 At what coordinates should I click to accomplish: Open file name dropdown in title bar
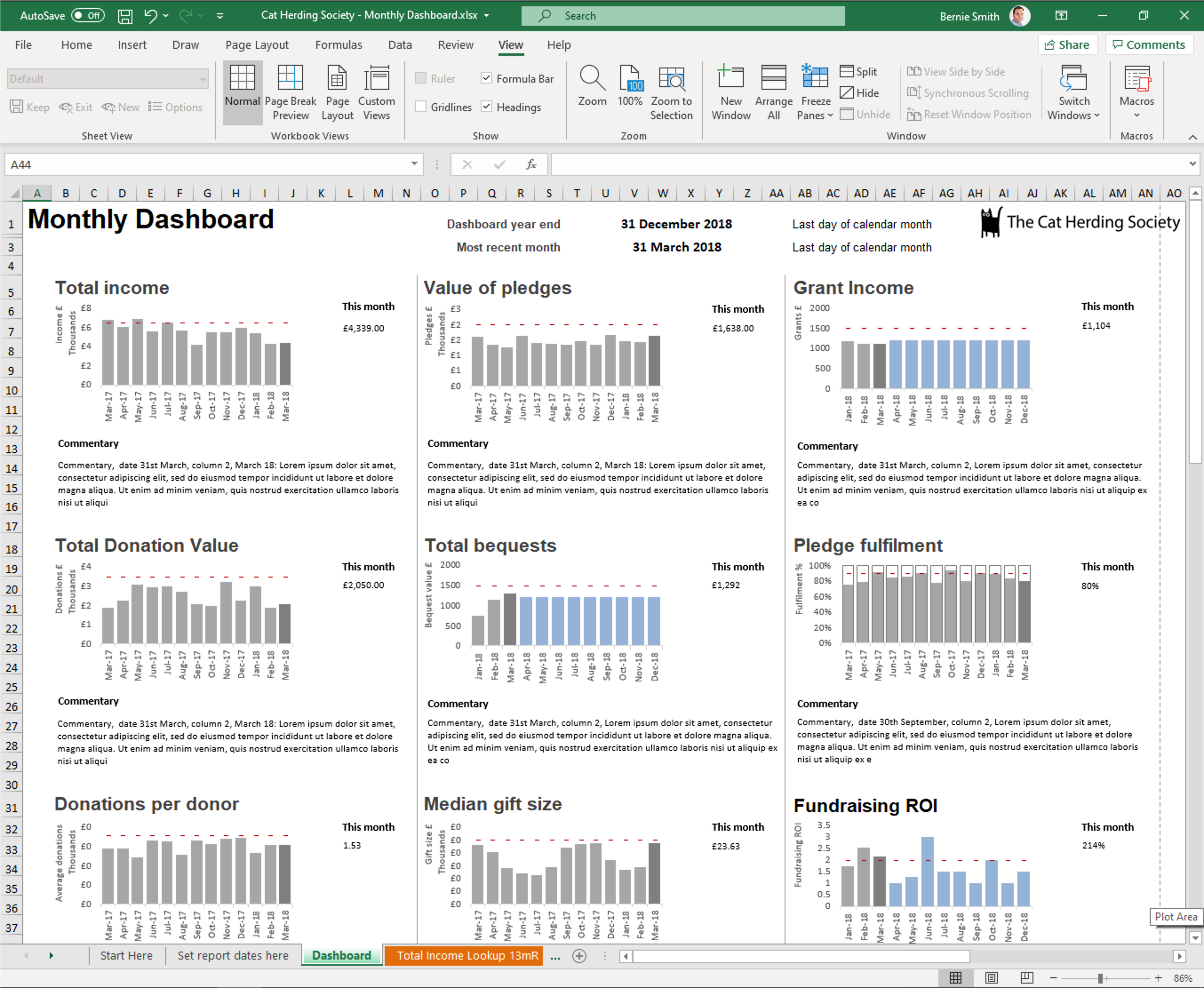tap(486, 16)
